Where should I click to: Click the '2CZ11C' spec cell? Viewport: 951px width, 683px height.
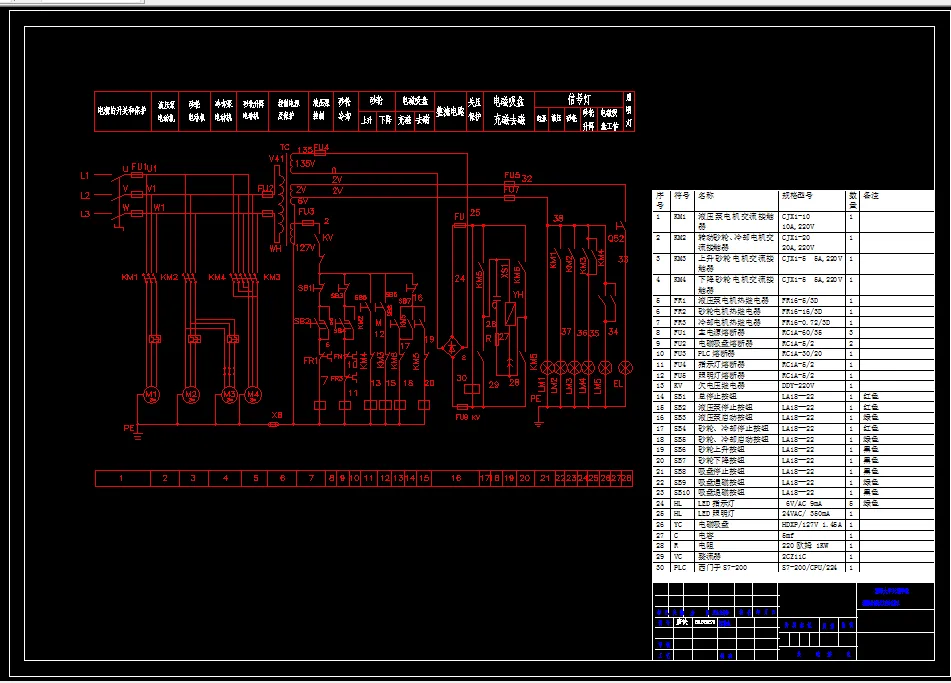coord(812,557)
